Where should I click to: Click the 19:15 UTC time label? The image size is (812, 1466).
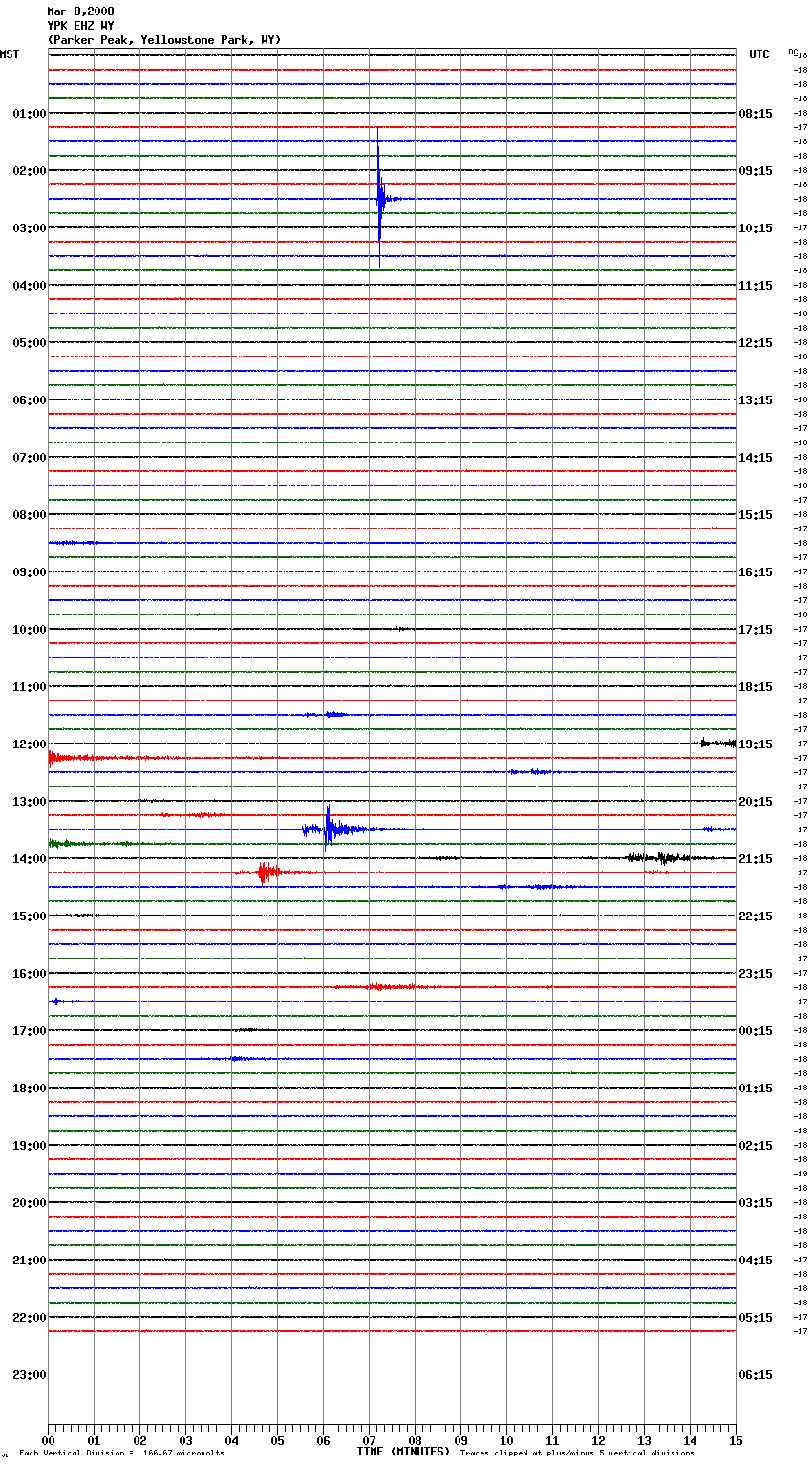[756, 744]
